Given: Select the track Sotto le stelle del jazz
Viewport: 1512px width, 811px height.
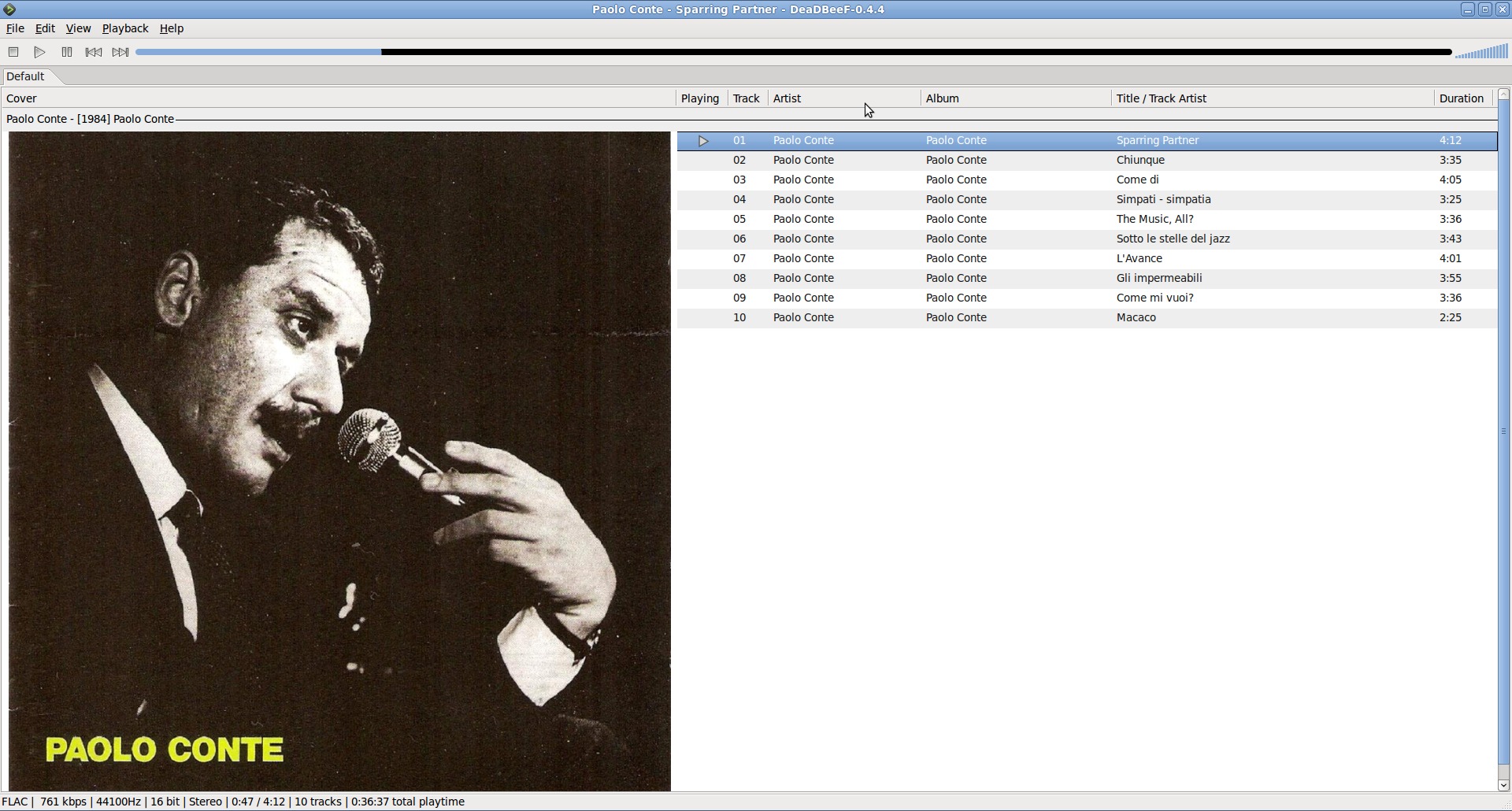Looking at the screenshot, I should point(1087,239).
